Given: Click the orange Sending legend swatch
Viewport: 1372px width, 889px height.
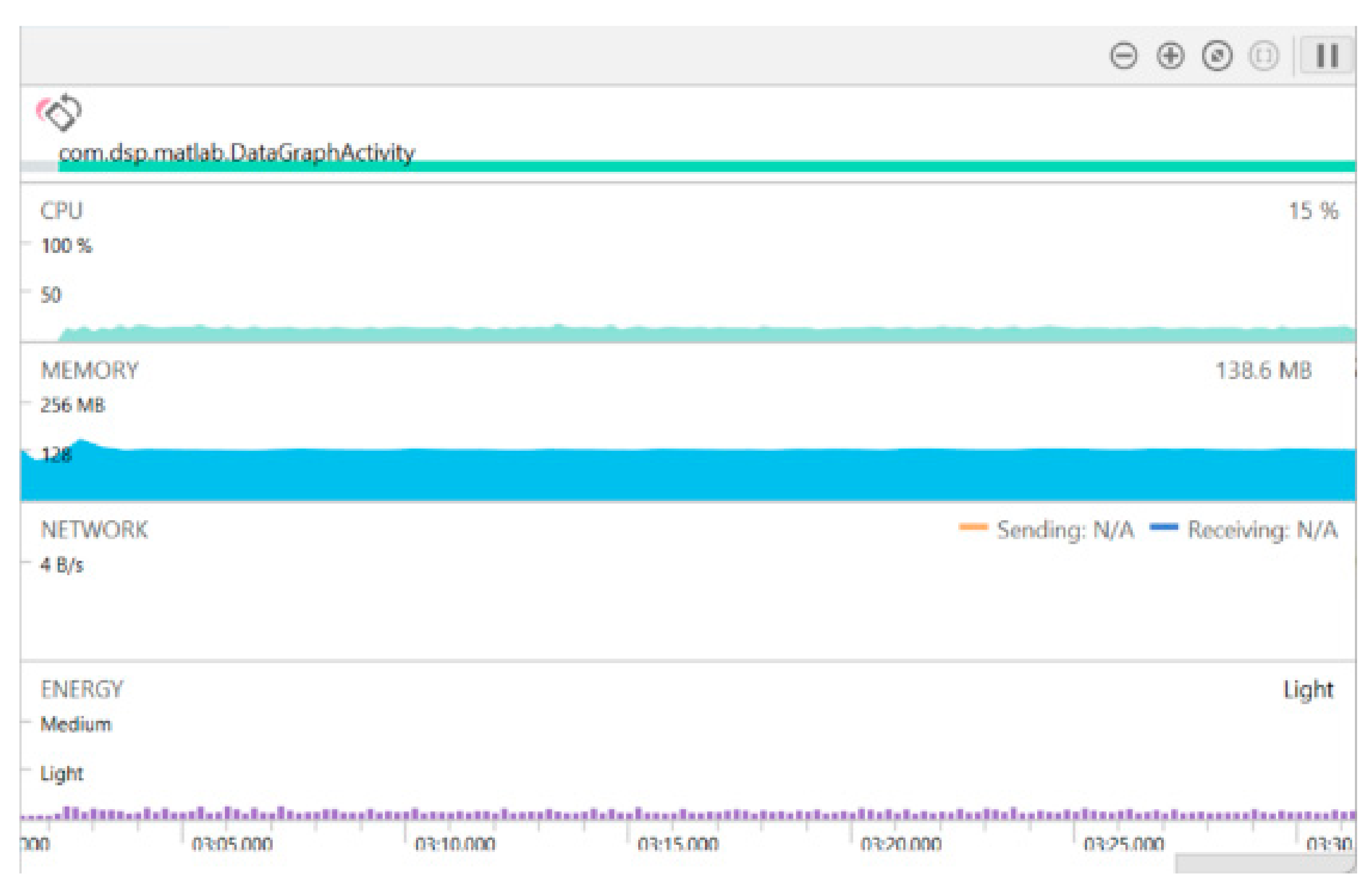Looking at the screenshot, I should (x=973, y=527).
